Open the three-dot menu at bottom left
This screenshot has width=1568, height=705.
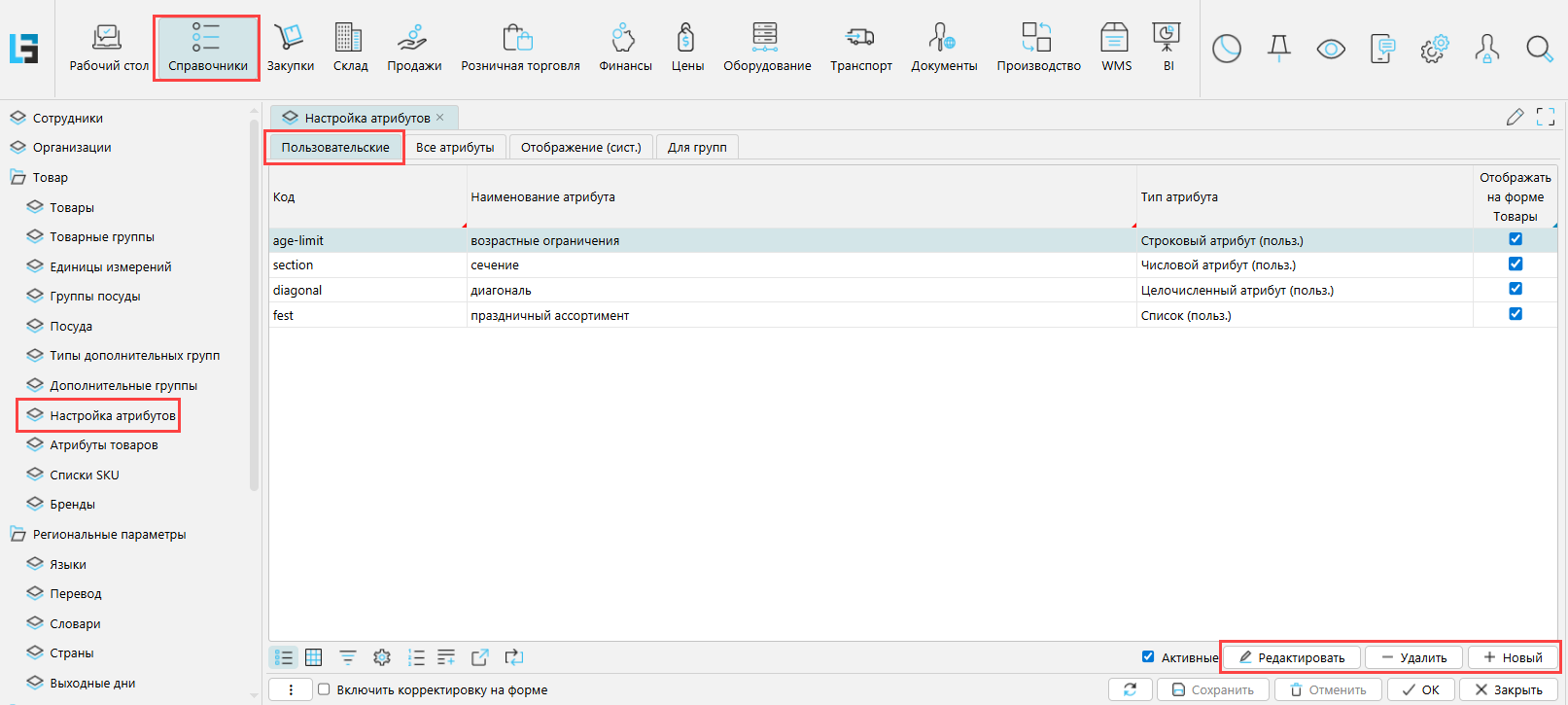(291, 689)
